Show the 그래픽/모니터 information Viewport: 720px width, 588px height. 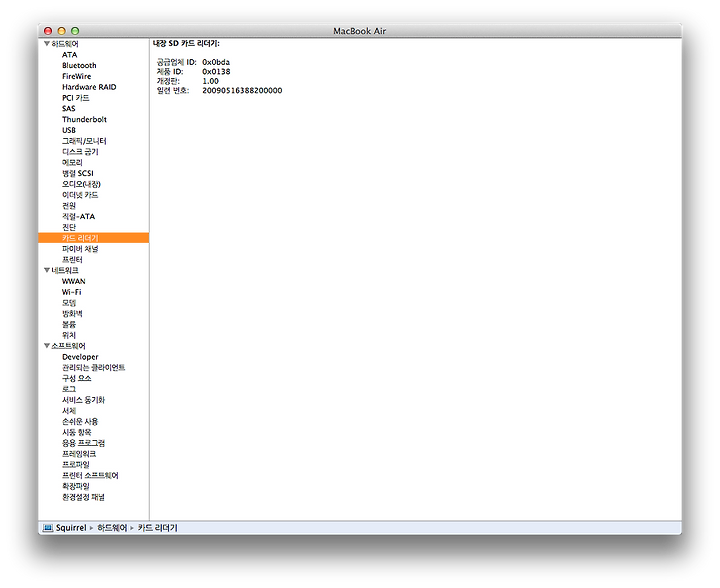[84, 141]
